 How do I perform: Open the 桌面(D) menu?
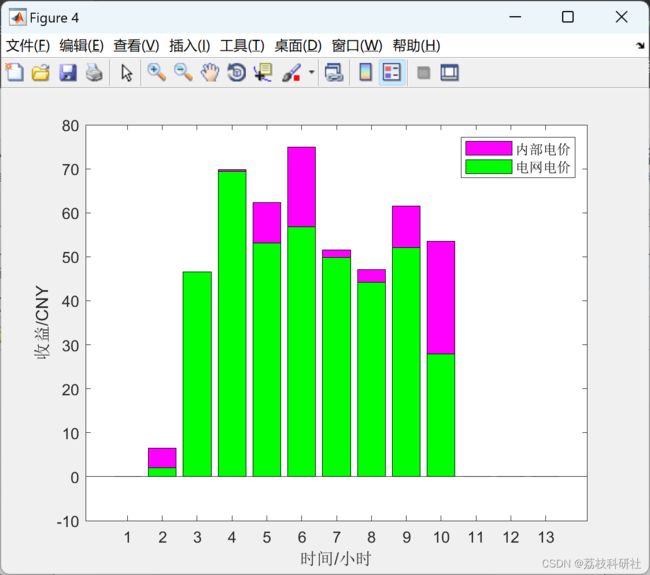[298, 46]
